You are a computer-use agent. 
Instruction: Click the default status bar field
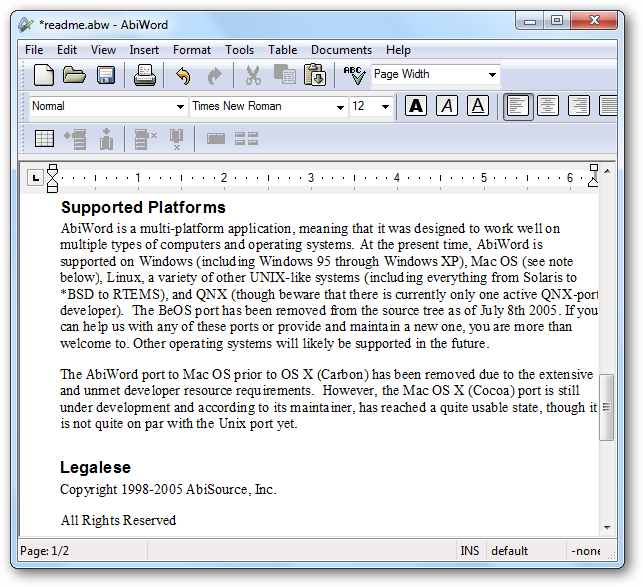[x=527, y=550]
